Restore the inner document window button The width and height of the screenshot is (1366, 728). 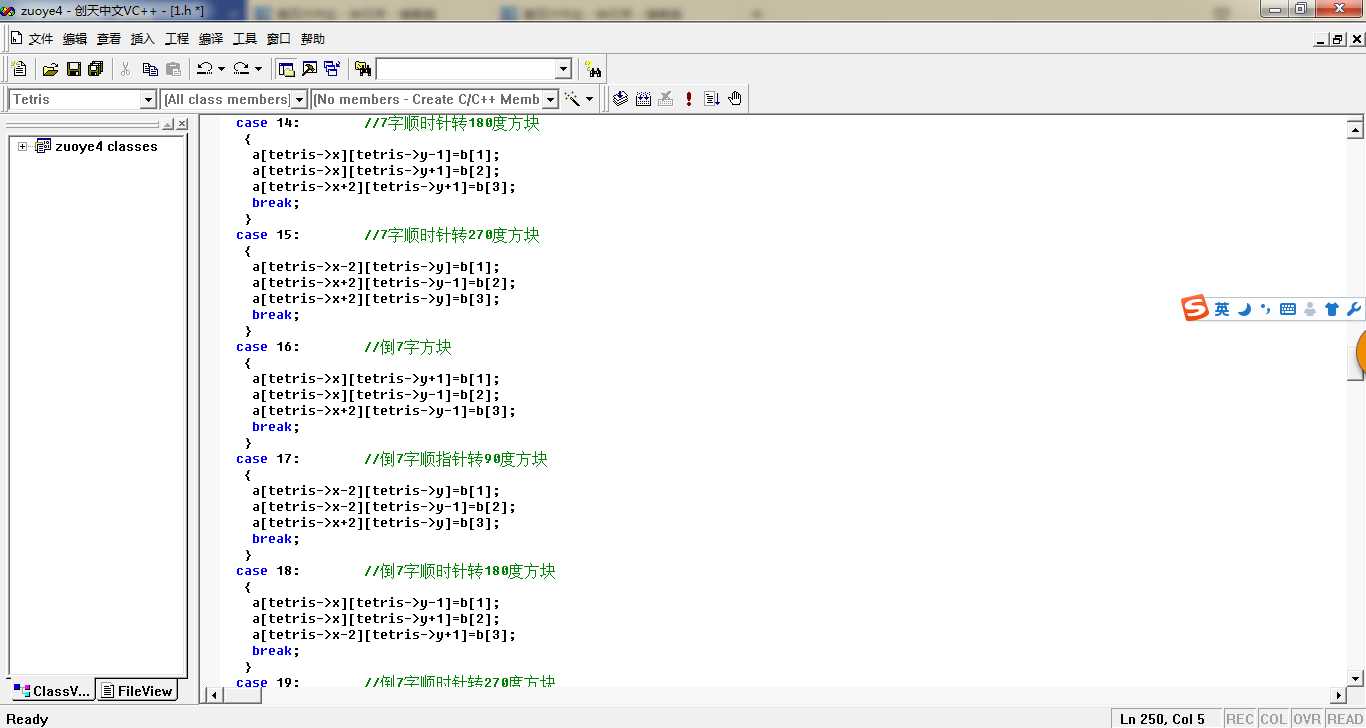(1338, 39)
